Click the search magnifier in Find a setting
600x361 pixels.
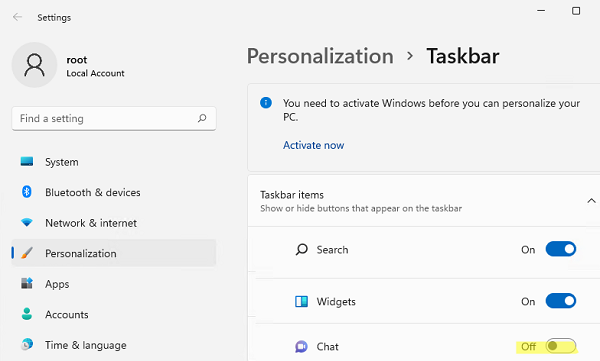(x=202, y=118)
